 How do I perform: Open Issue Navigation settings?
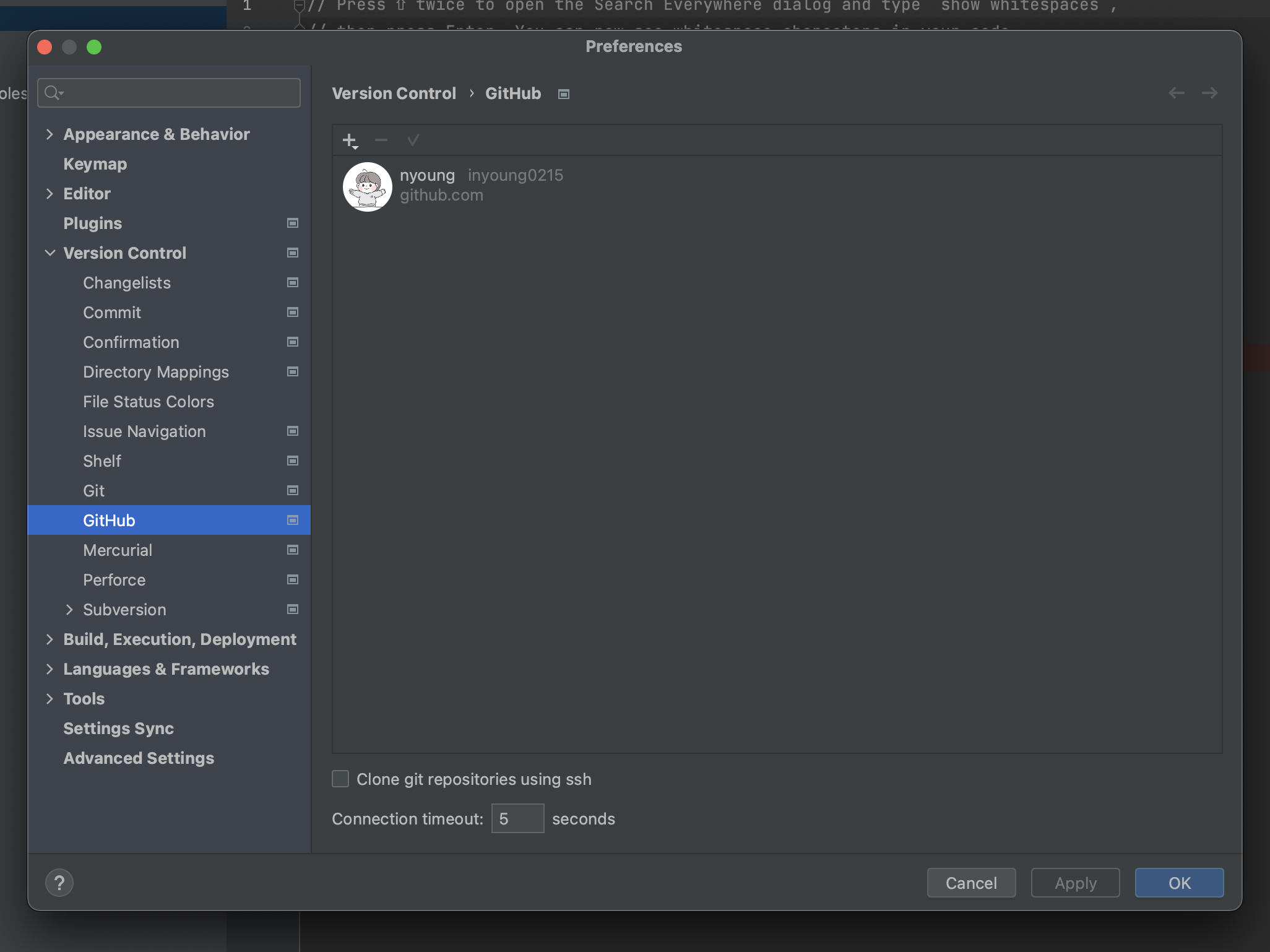point(169,431)
